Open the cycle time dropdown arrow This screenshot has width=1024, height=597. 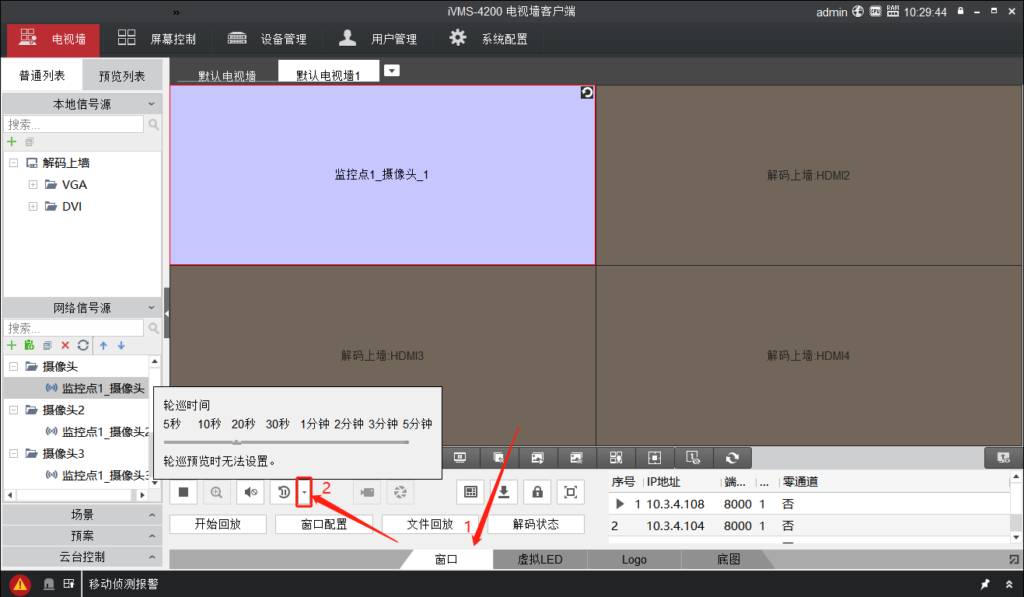(x=304, y=492)
